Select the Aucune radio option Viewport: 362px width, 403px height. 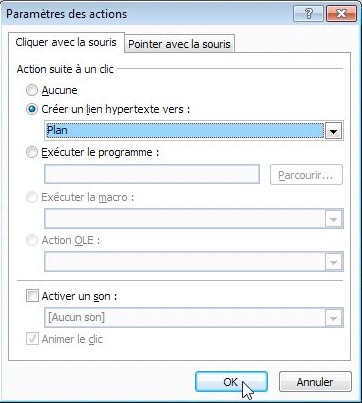[x=32, y=90]
